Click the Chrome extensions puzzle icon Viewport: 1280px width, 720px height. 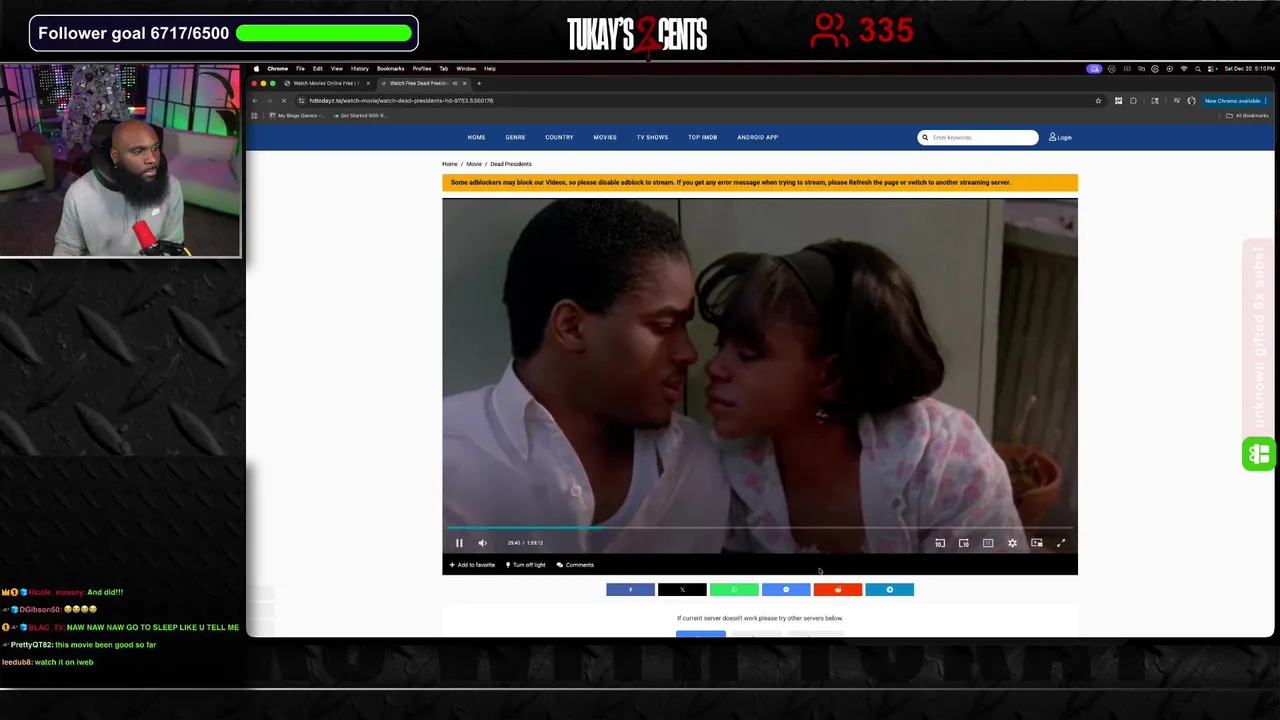[x=1133, y=100]
